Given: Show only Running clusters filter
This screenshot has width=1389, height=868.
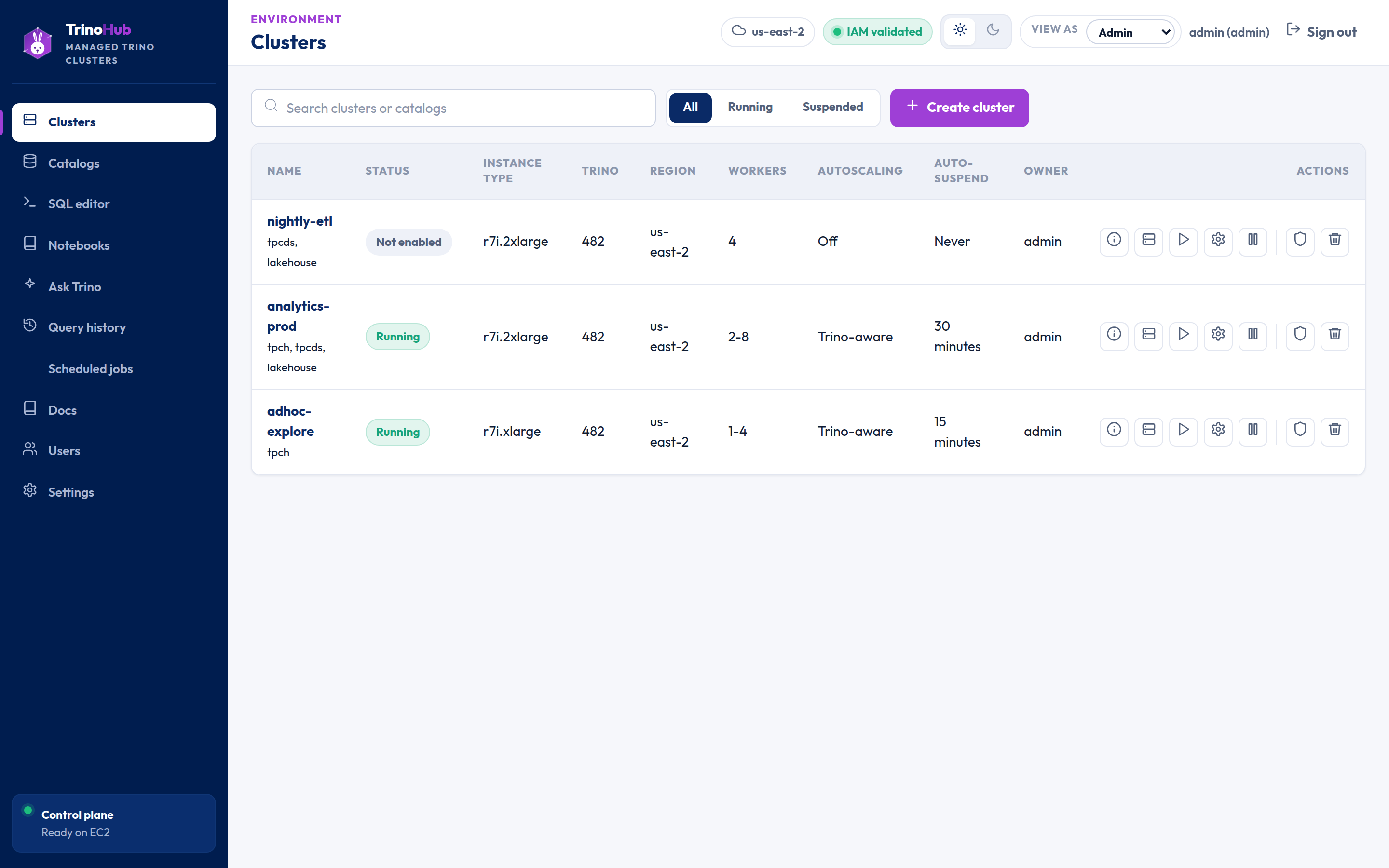Looking at the screenshot, I should point(749,108).
